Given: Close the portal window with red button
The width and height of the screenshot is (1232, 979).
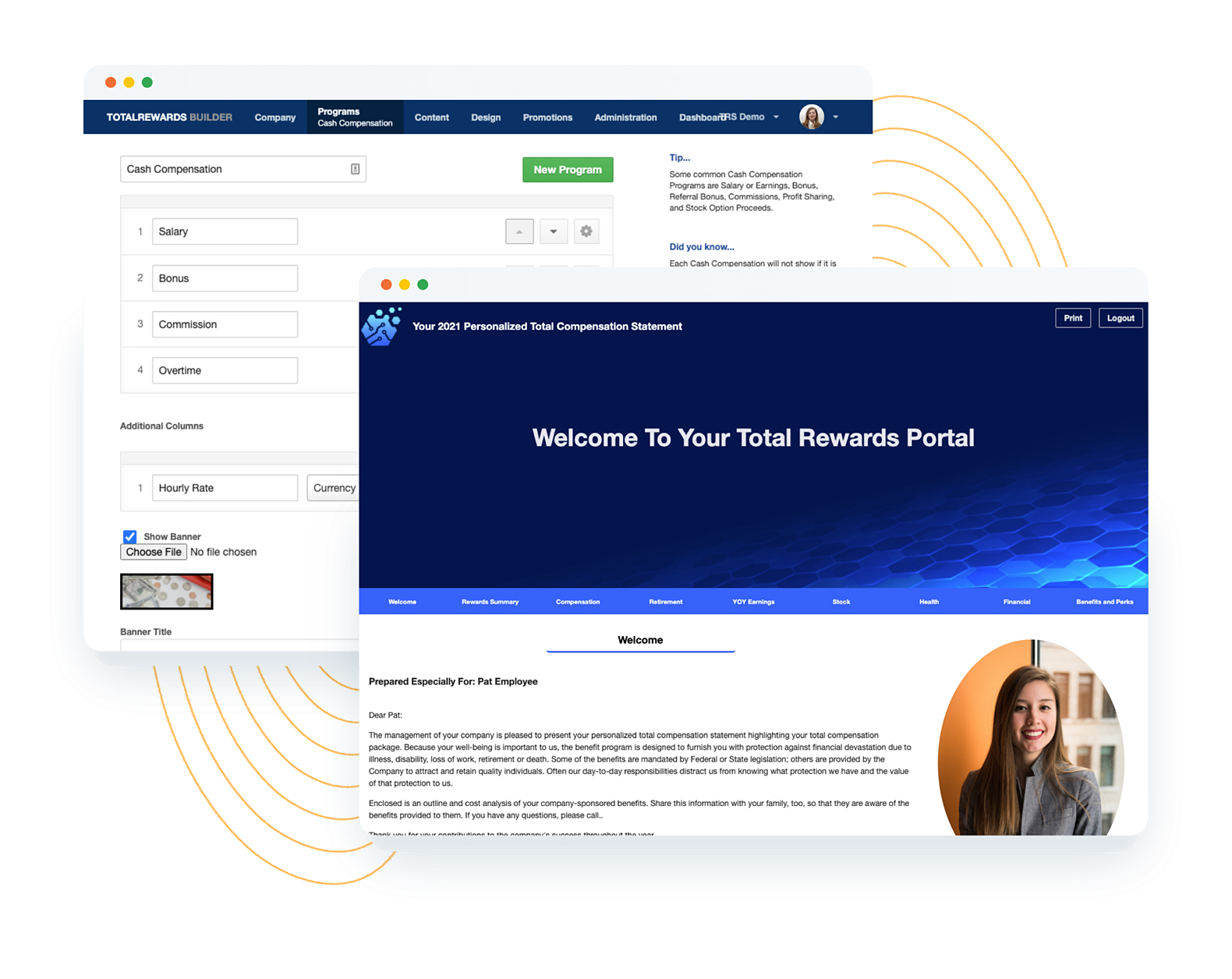Looking at the screenshot, I should point(386,285).
